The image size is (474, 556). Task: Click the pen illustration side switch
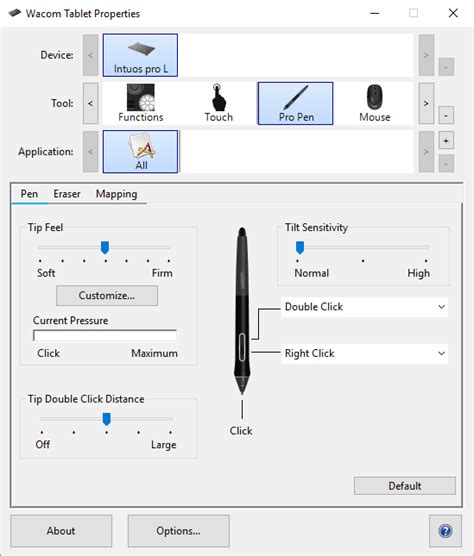(x=242, y=347)
